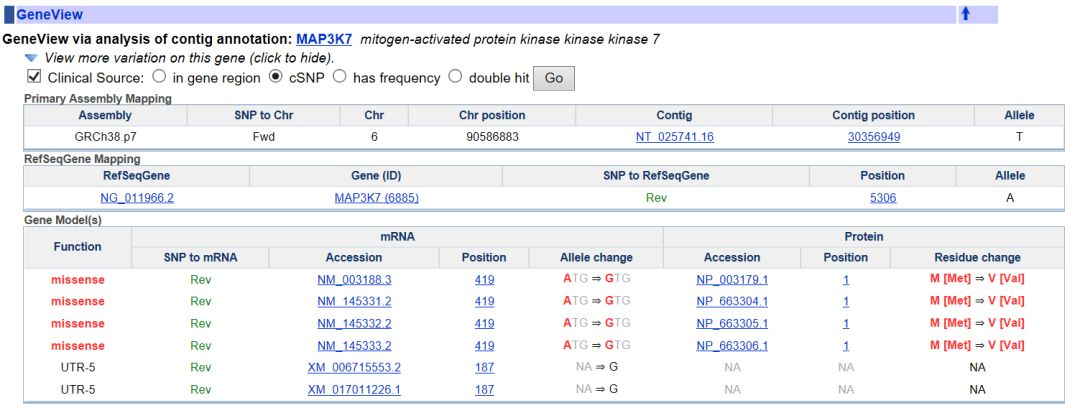Open contig NT_025741.16 link
This screenshot has height=408, width=1080.
click(674, 137)
